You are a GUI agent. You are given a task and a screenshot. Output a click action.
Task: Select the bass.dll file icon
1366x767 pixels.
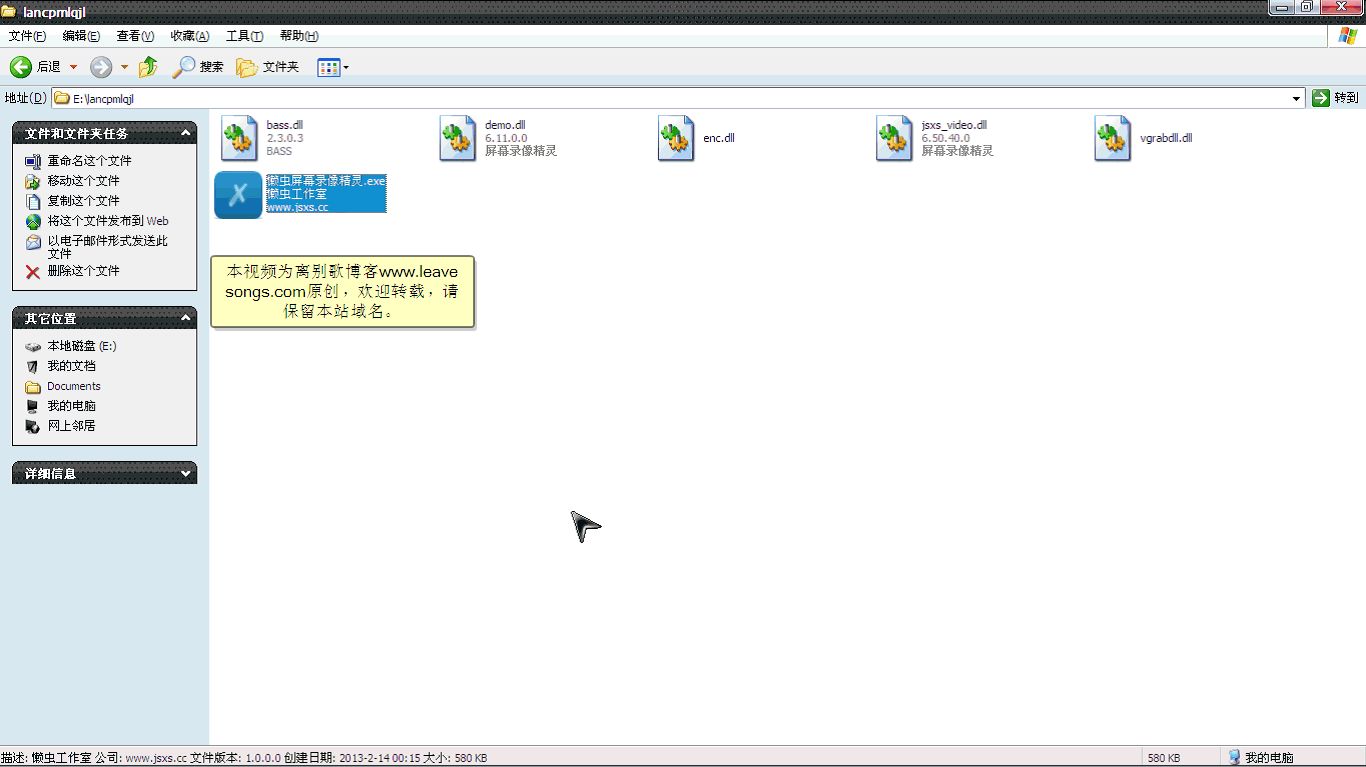tap(240, 138)
